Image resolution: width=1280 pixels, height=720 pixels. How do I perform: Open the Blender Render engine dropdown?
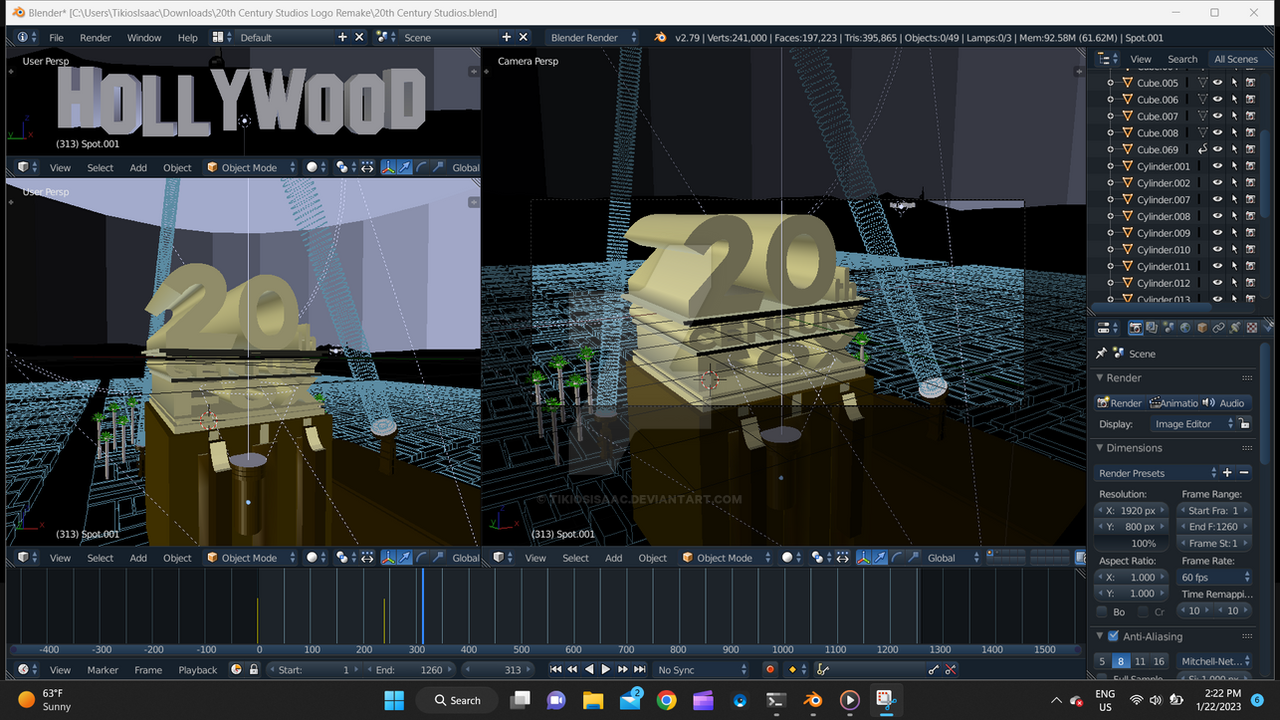[x=592, y=37]
